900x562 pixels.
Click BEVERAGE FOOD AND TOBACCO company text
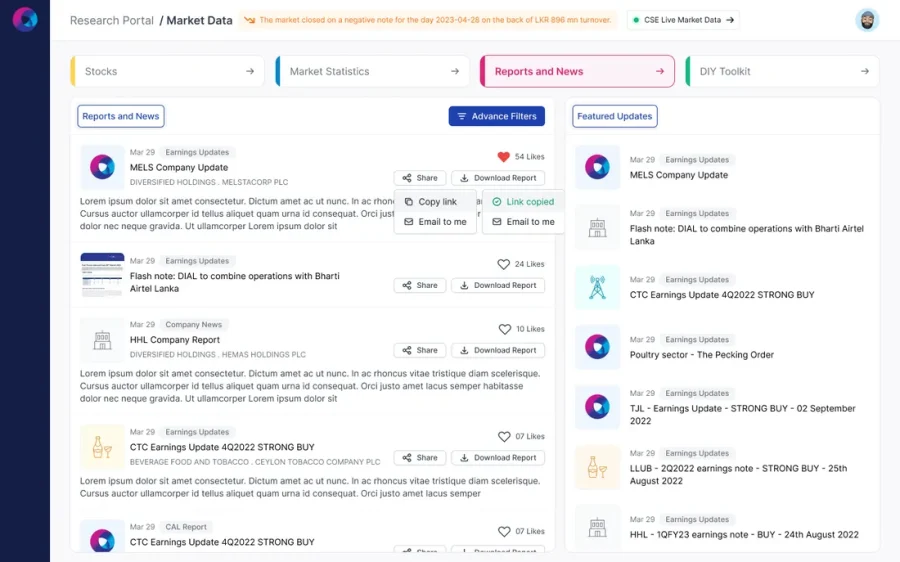click(255, 462)
